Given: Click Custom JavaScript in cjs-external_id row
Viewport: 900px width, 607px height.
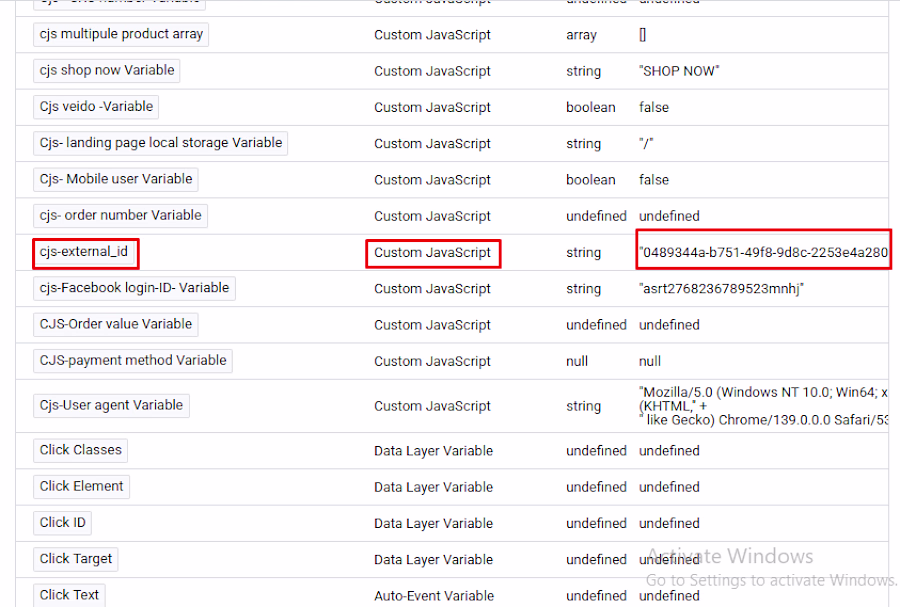Looking at the screenshot, I should (x=432, y=252).
